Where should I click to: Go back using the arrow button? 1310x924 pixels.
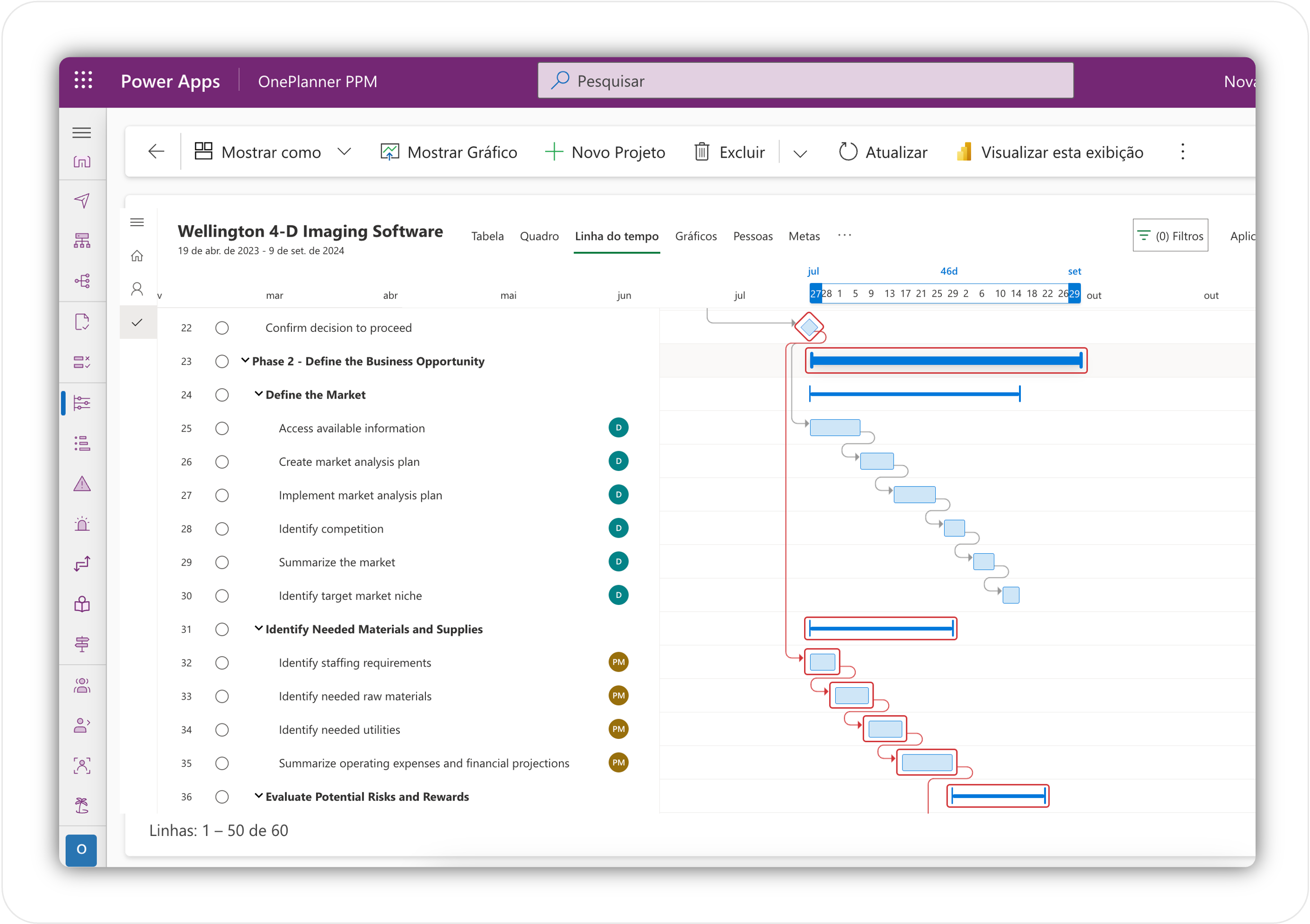[x=156, y=152]
